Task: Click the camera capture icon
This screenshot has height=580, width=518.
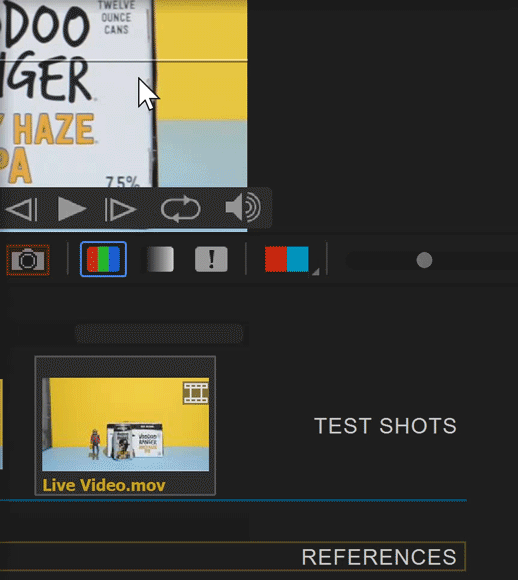Action: (28, 260)
